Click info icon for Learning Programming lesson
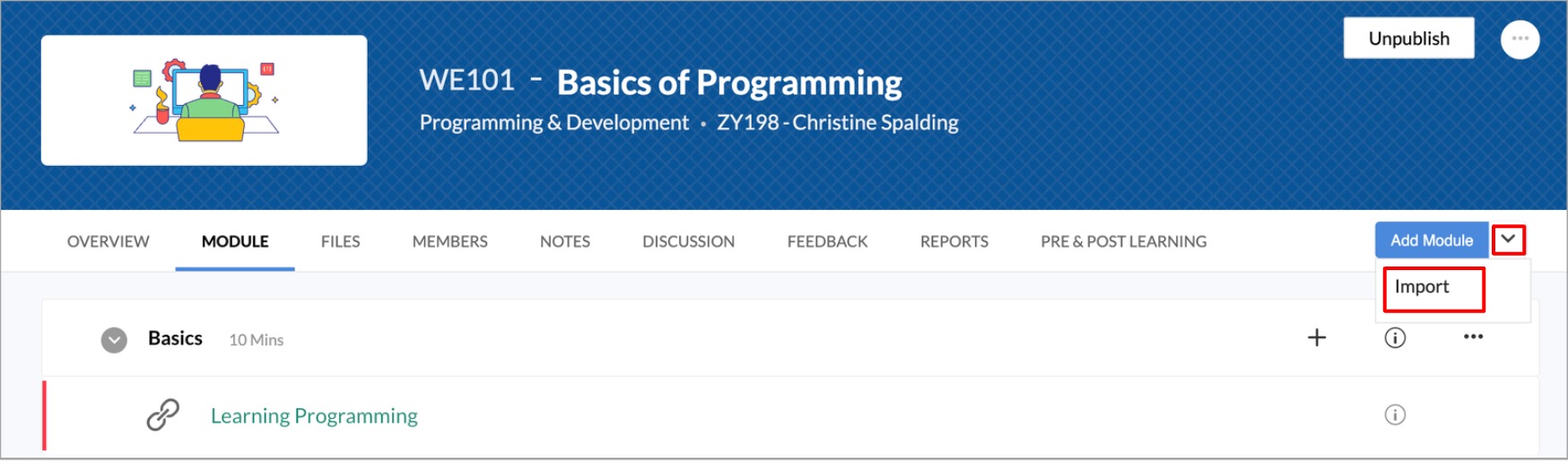Image resolution: width=1568 pixels, height=472 pixels. [x=1395, y=415]
